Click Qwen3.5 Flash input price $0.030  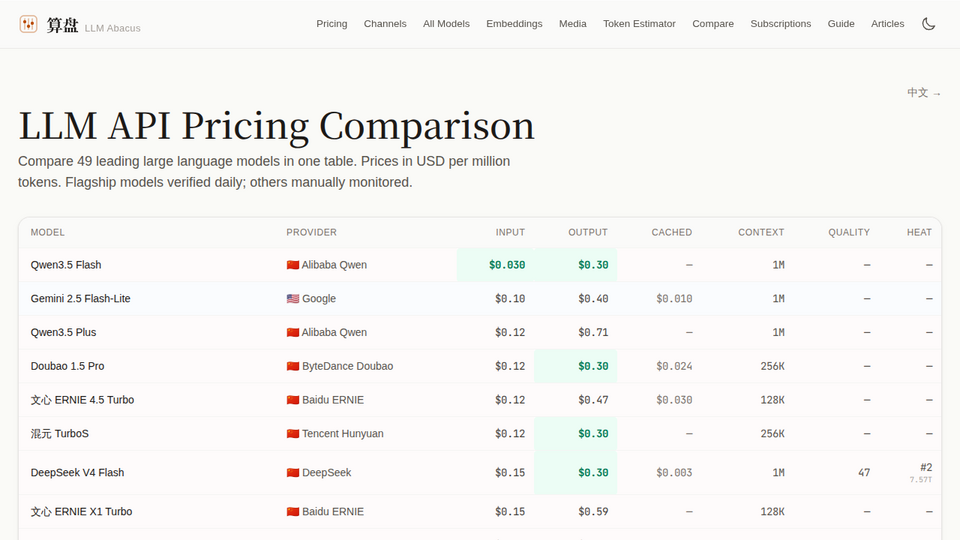tap(507, 265)
